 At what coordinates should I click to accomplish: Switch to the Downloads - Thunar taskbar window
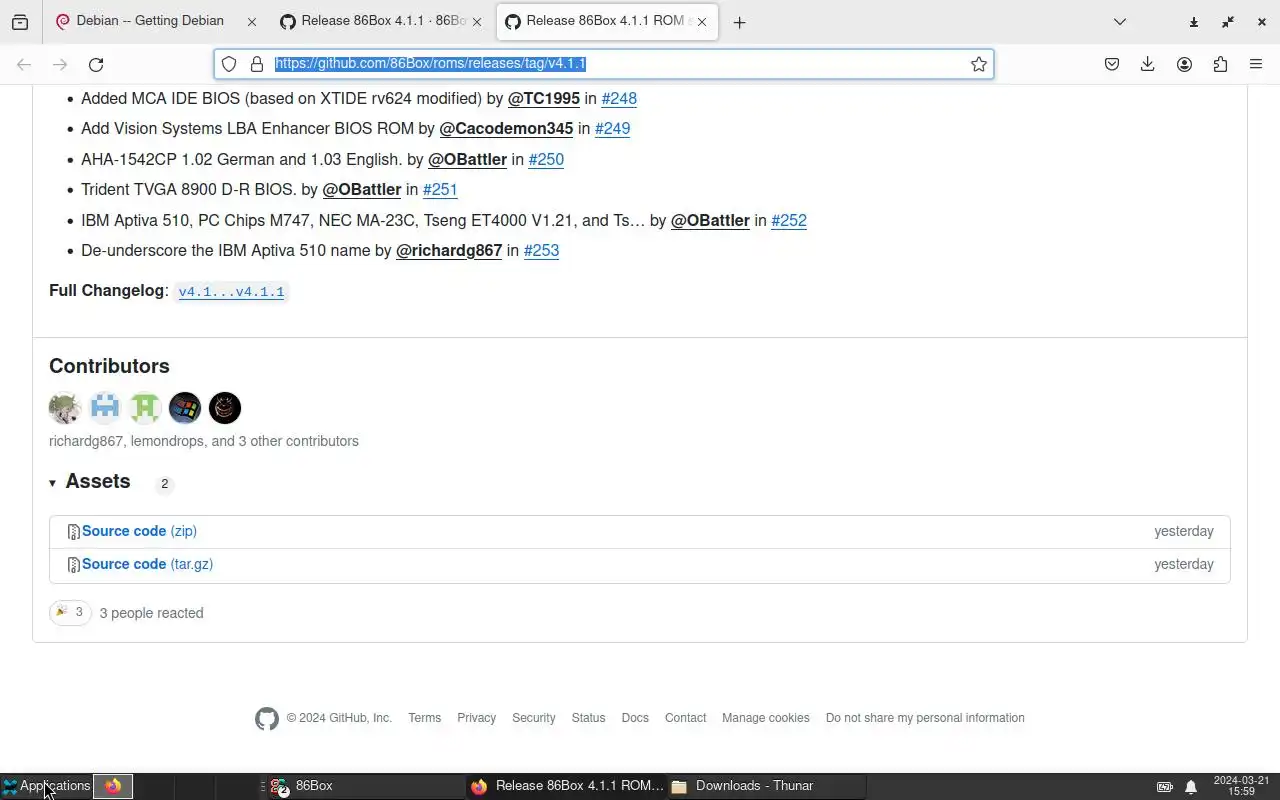coord(765,786)
